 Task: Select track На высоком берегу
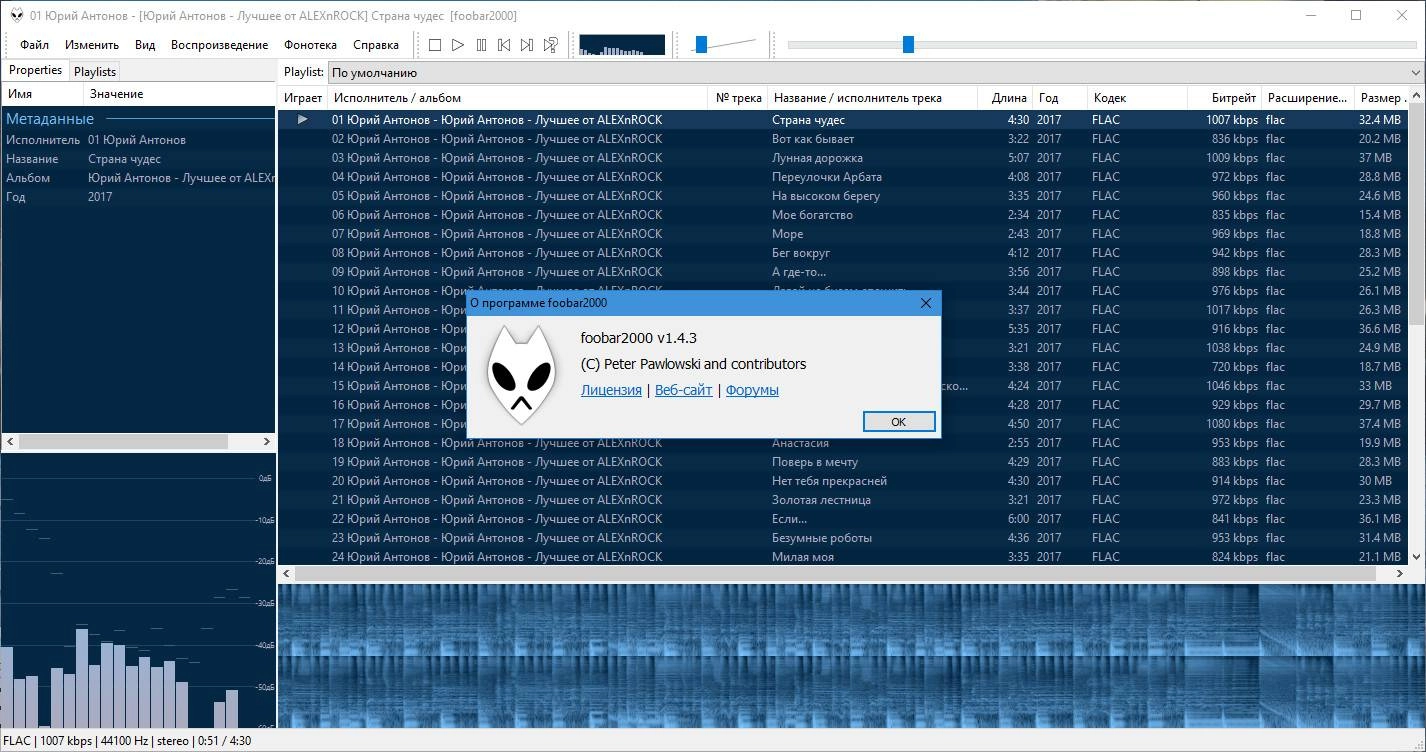pyautogui.click(x=843, y=195)
